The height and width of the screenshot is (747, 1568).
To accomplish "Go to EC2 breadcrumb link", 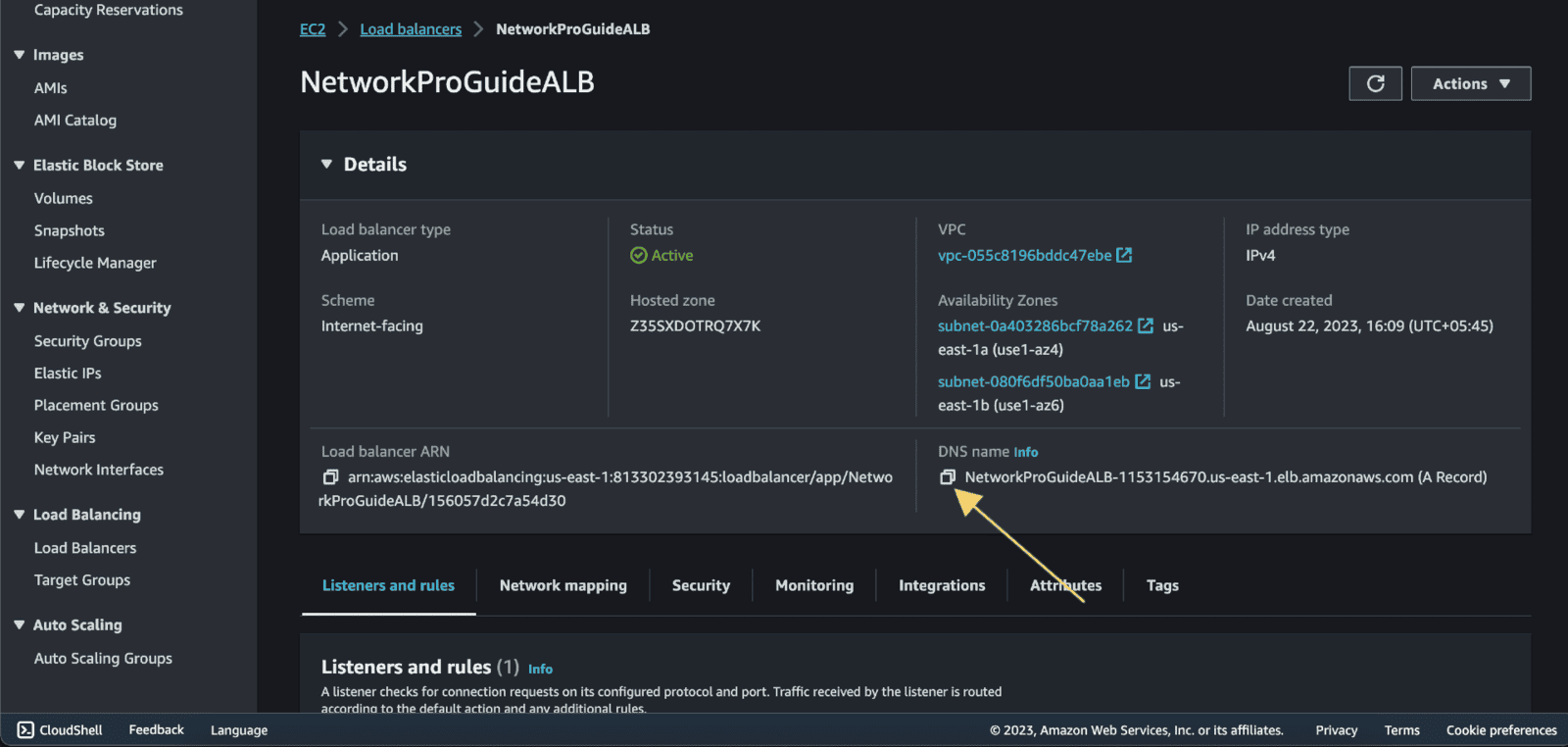I will coord(313,29).
